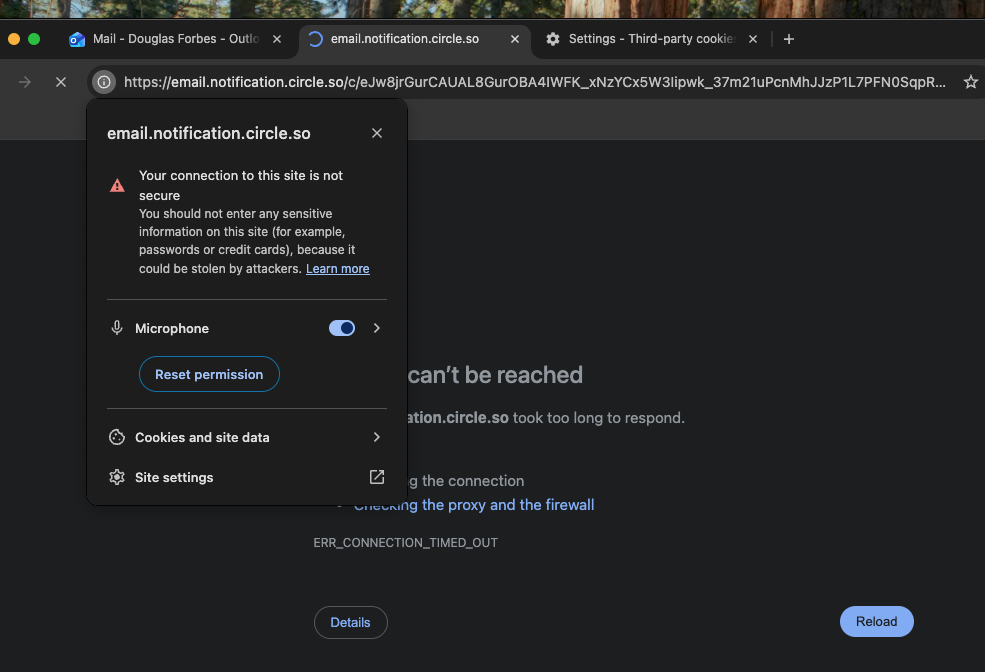Reload the page with Reload button
The image size is (985, 672).
click(x=876, y=622)
